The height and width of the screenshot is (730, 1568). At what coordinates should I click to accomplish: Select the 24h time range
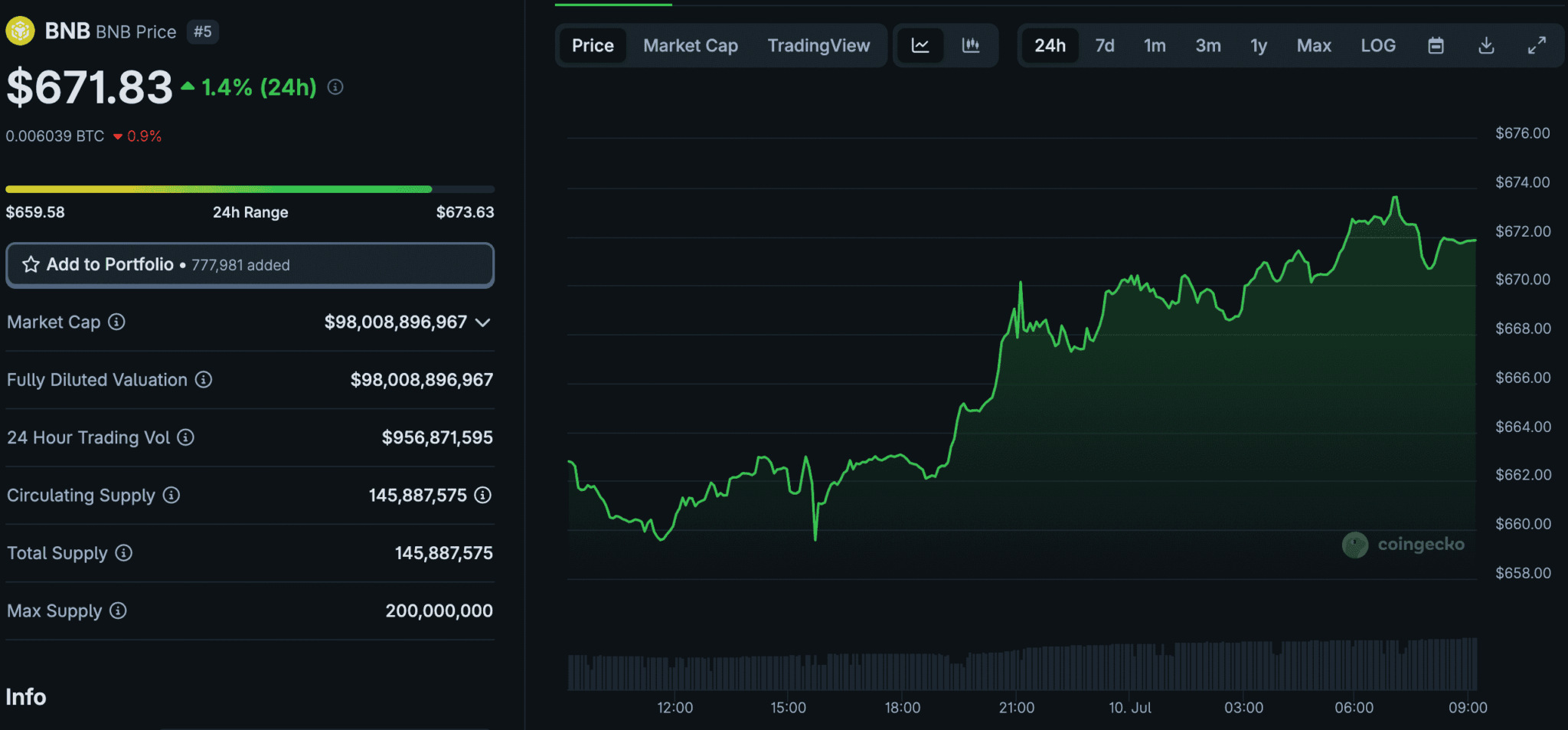[x=1050, y=45]
